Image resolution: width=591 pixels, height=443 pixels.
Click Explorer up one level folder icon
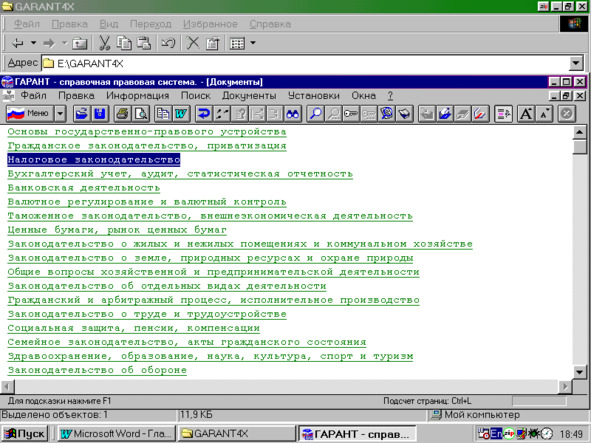[x=80, y=43]
